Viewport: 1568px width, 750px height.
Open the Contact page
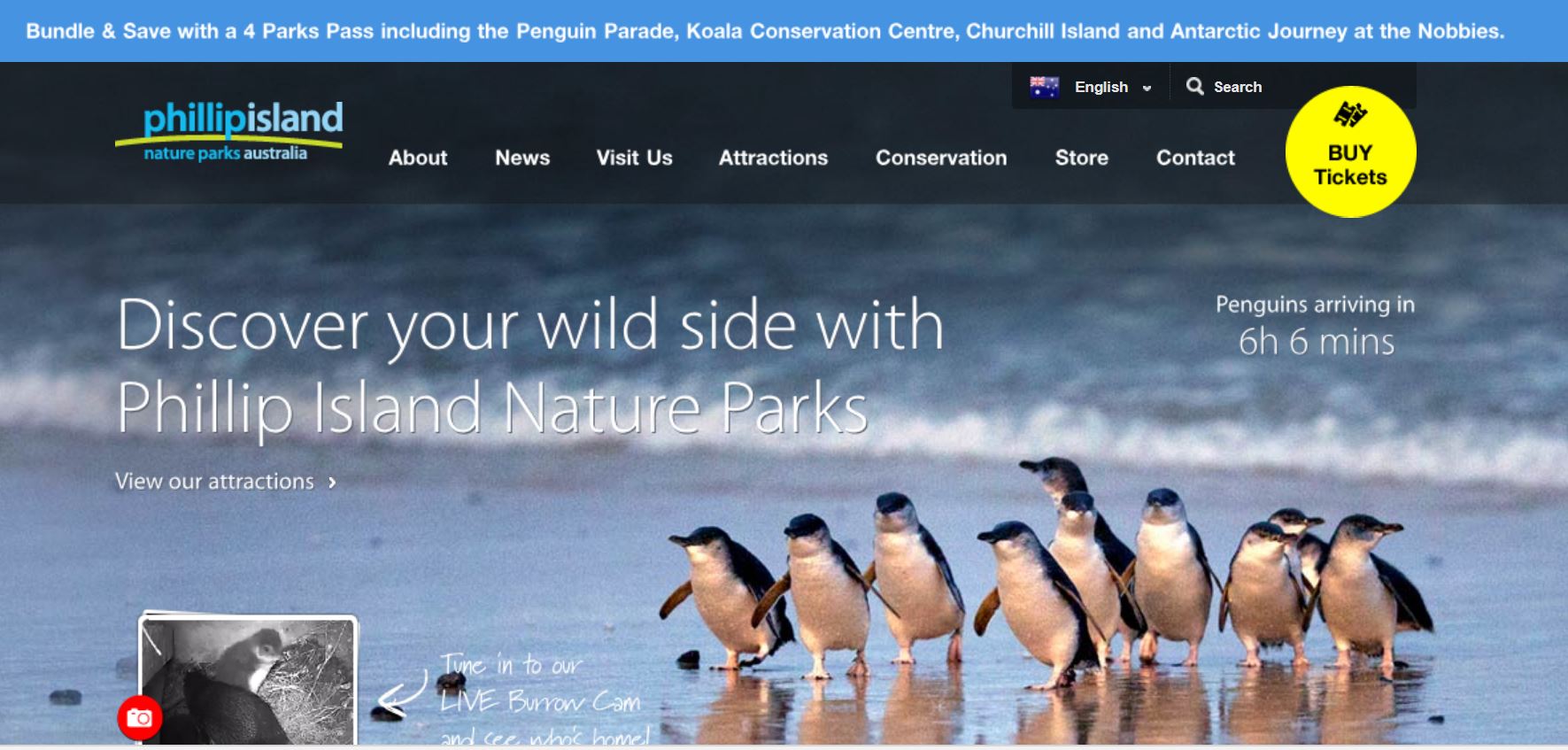[x=1195, y=158]
